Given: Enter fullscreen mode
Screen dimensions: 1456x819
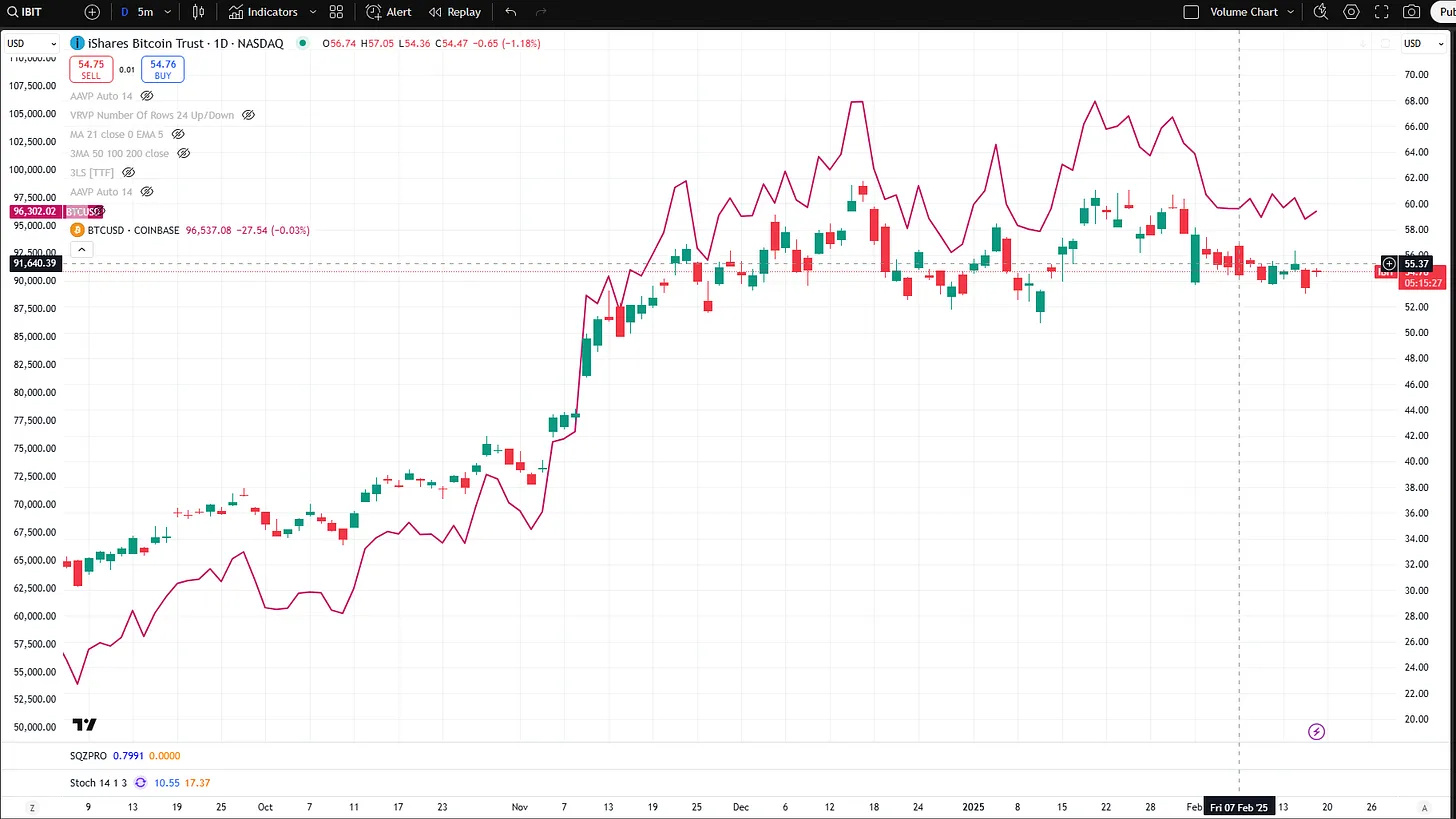Looking at the screenshot, I should (1382, 12).
